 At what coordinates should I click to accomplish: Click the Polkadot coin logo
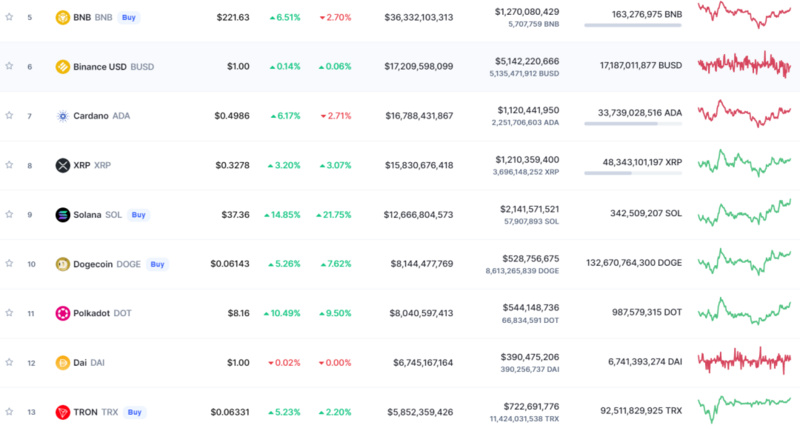(x=63, y=313)
